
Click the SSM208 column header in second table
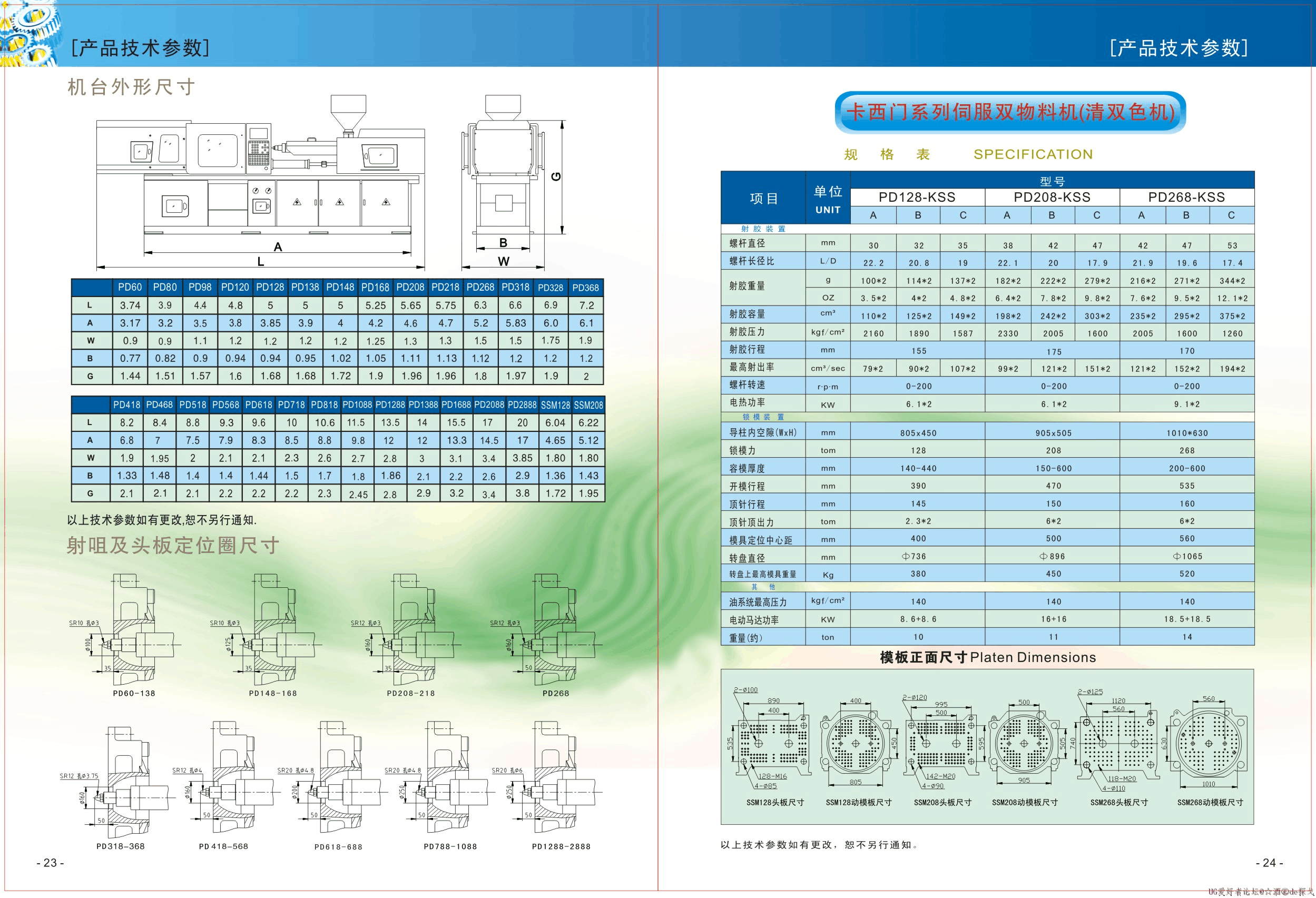pyautogui.click(x=588, y=405)
